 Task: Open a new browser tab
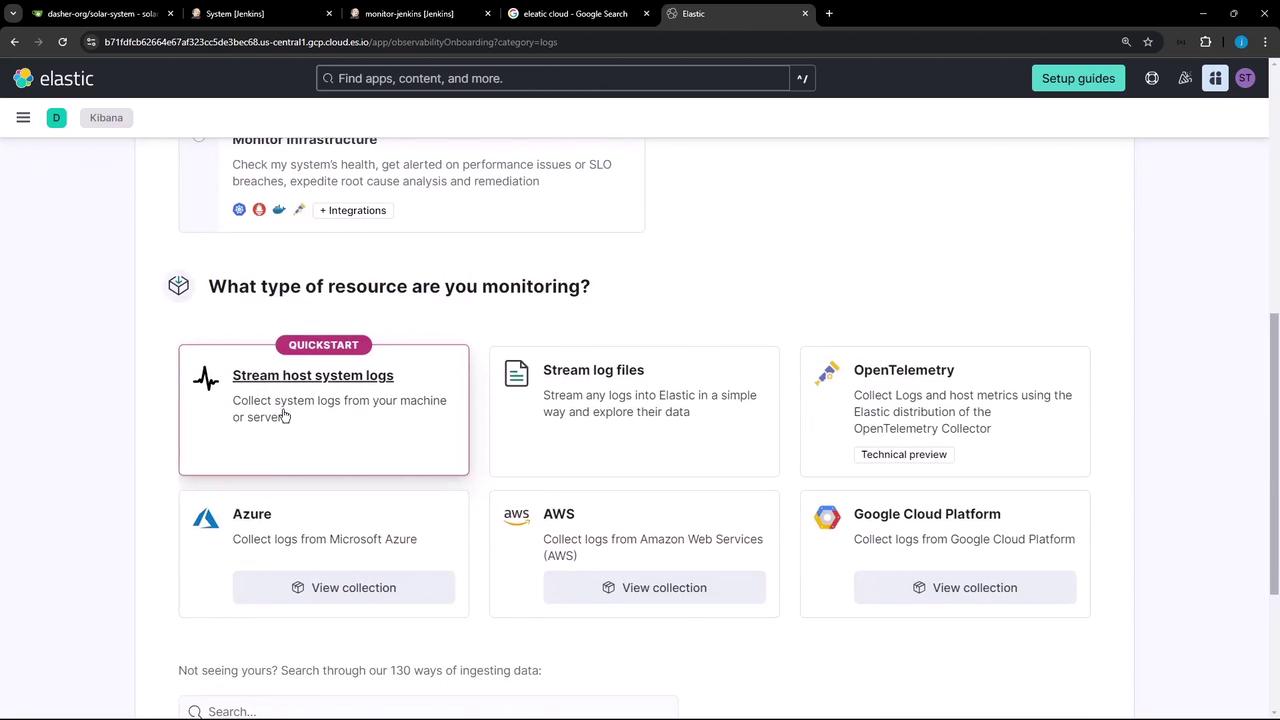click(x=829, y=14)
